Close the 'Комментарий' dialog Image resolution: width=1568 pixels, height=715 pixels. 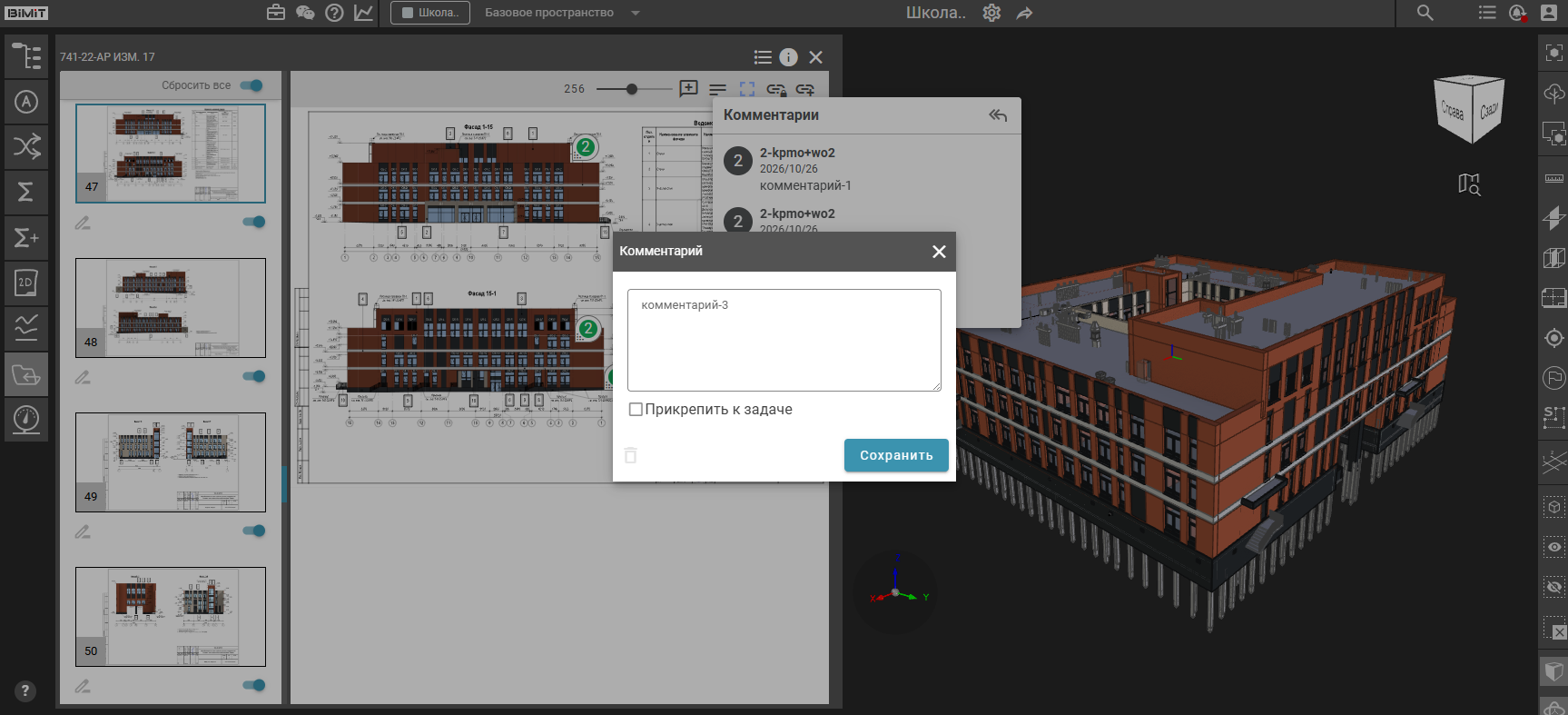(939, 252)
